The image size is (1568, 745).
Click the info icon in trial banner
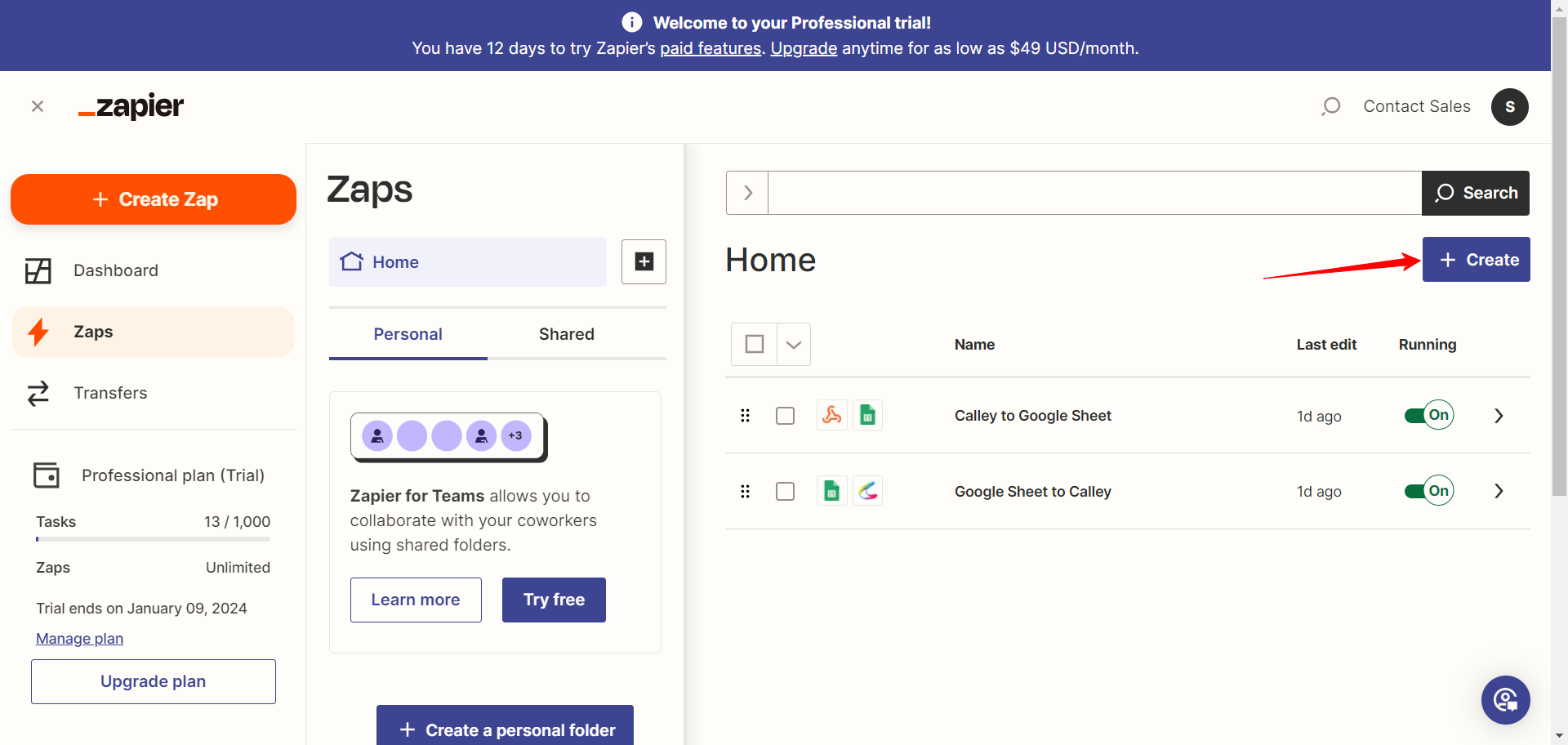tap(632, 22)
